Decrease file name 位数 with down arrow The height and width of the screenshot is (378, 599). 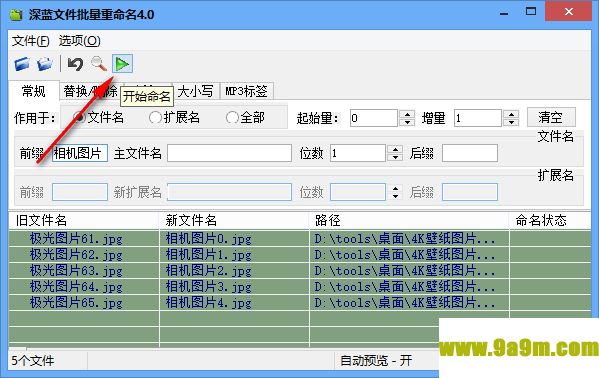[x=395, y=157]
